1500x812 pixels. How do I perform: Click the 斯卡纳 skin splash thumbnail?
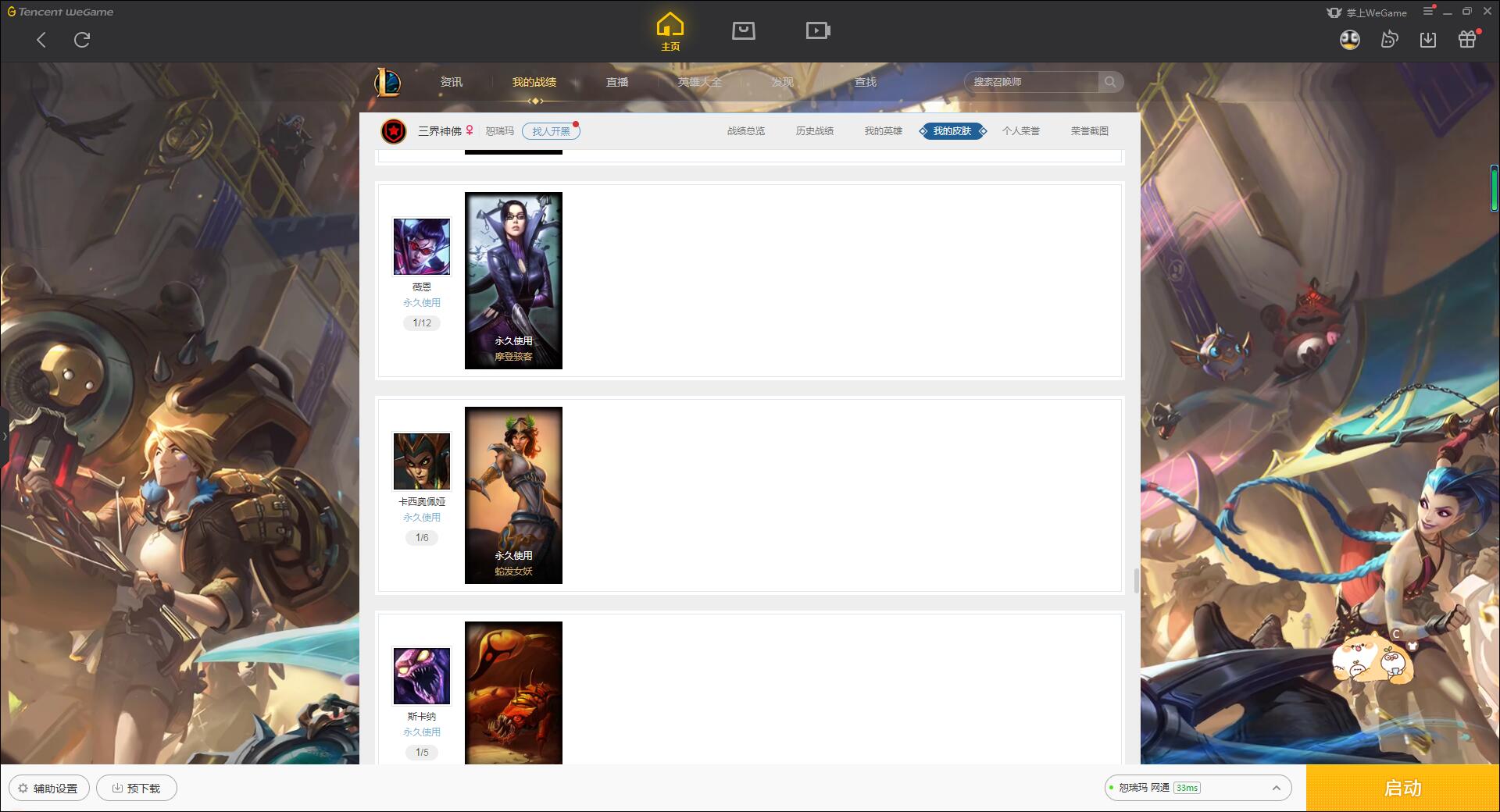coord(513,693)
